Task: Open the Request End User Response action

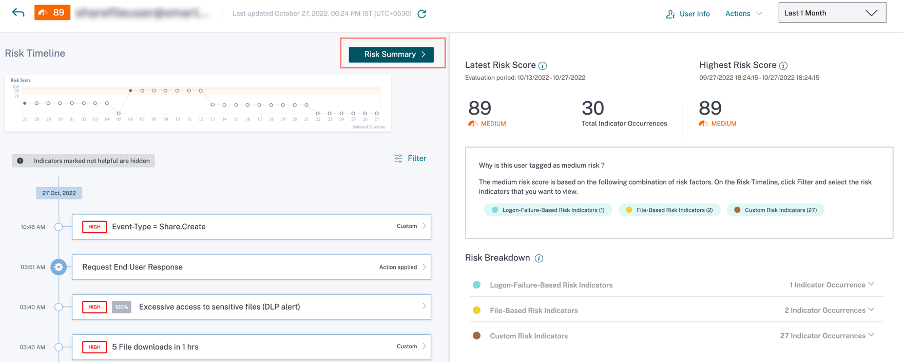Action: [x=251, y=267]
